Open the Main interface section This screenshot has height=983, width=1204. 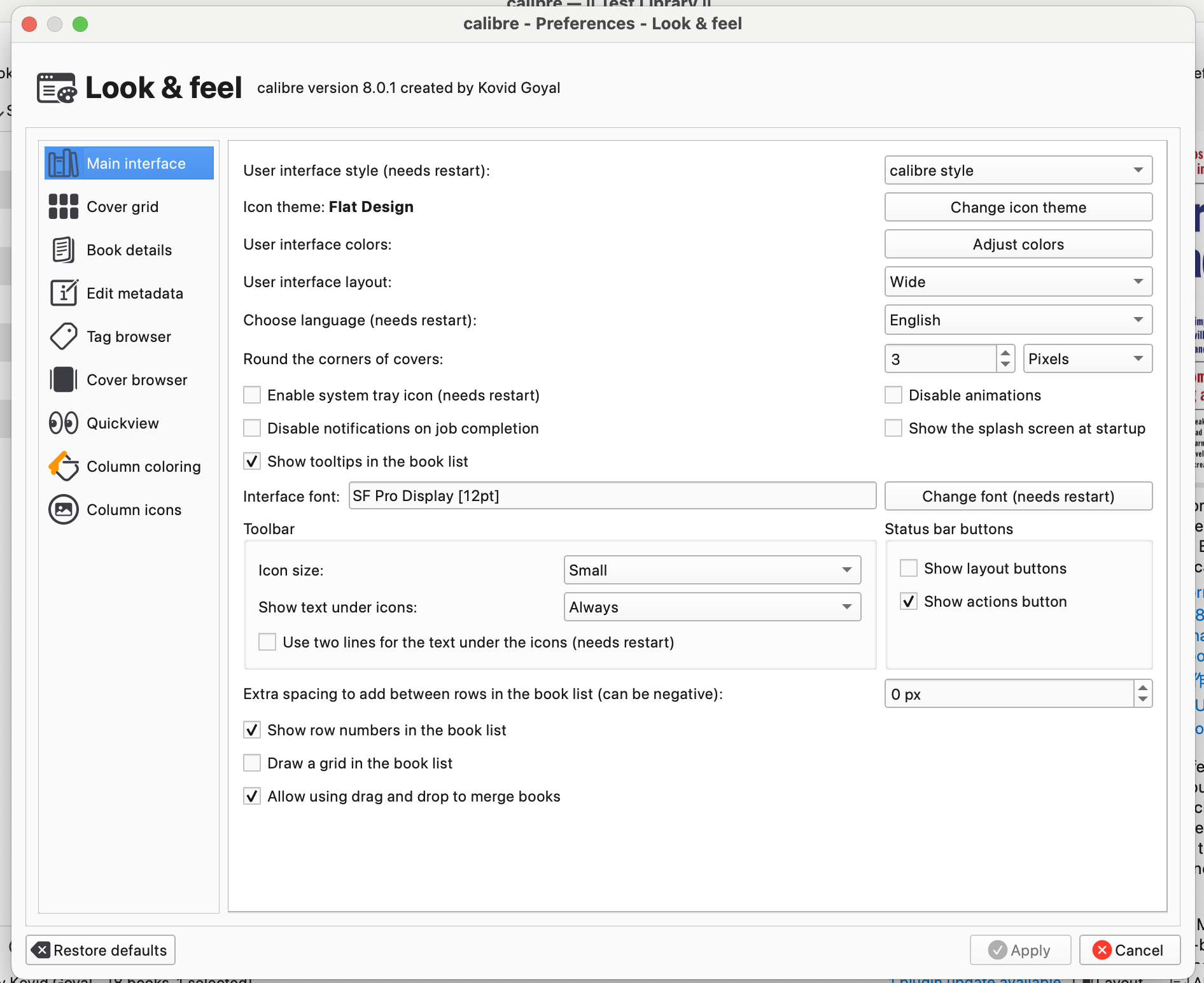tap(129, 164)
